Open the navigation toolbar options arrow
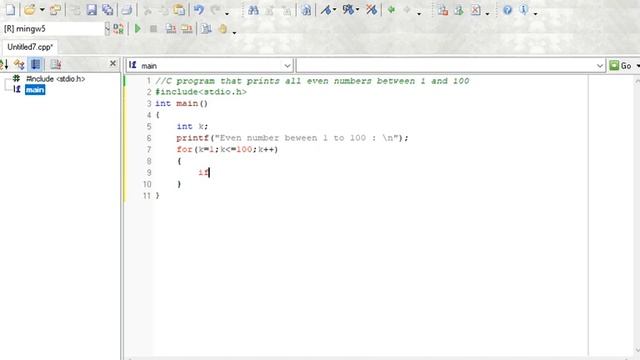 click(x=419, y=13)
